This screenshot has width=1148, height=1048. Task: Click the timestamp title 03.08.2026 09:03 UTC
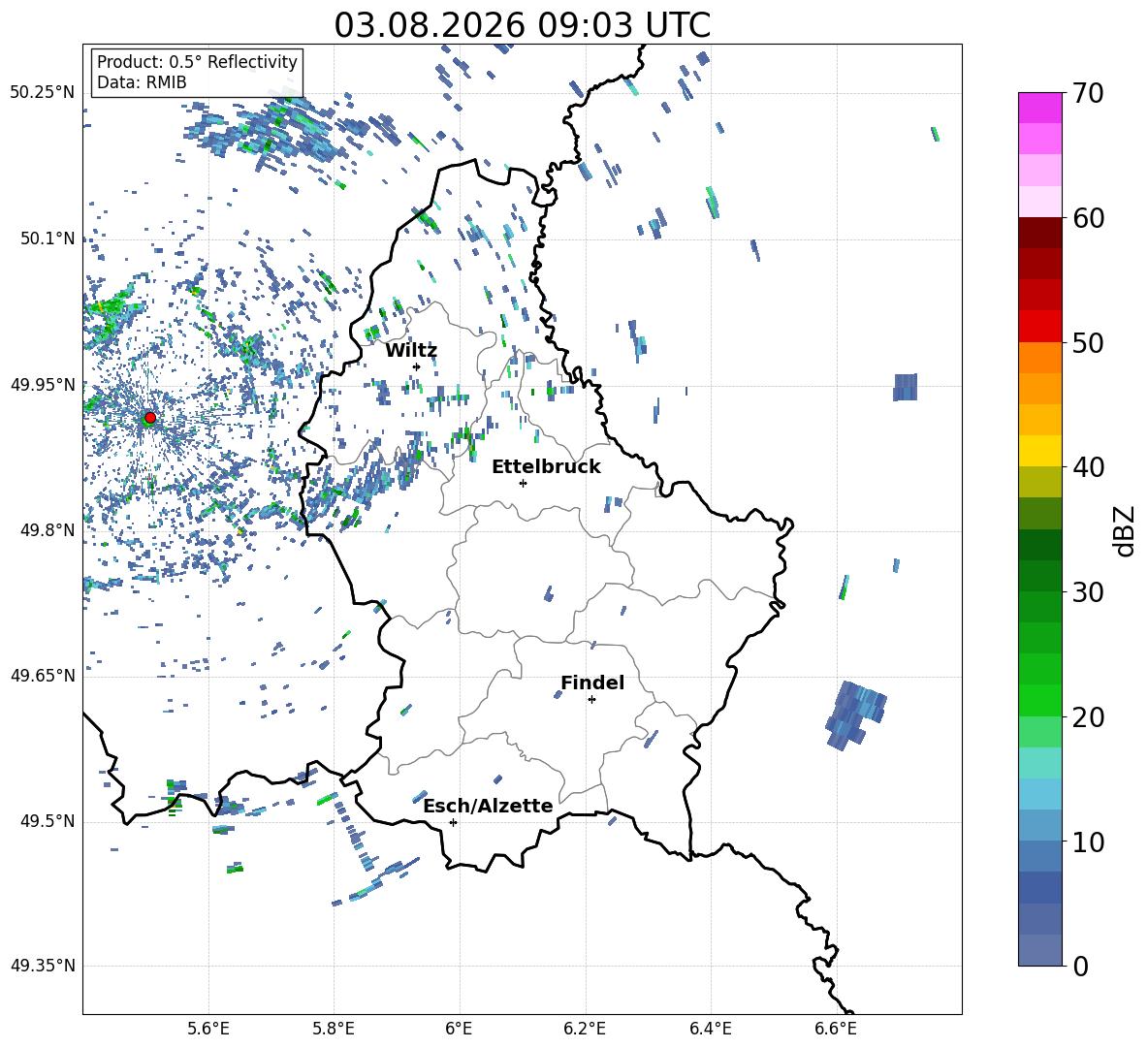click(522, 25)
